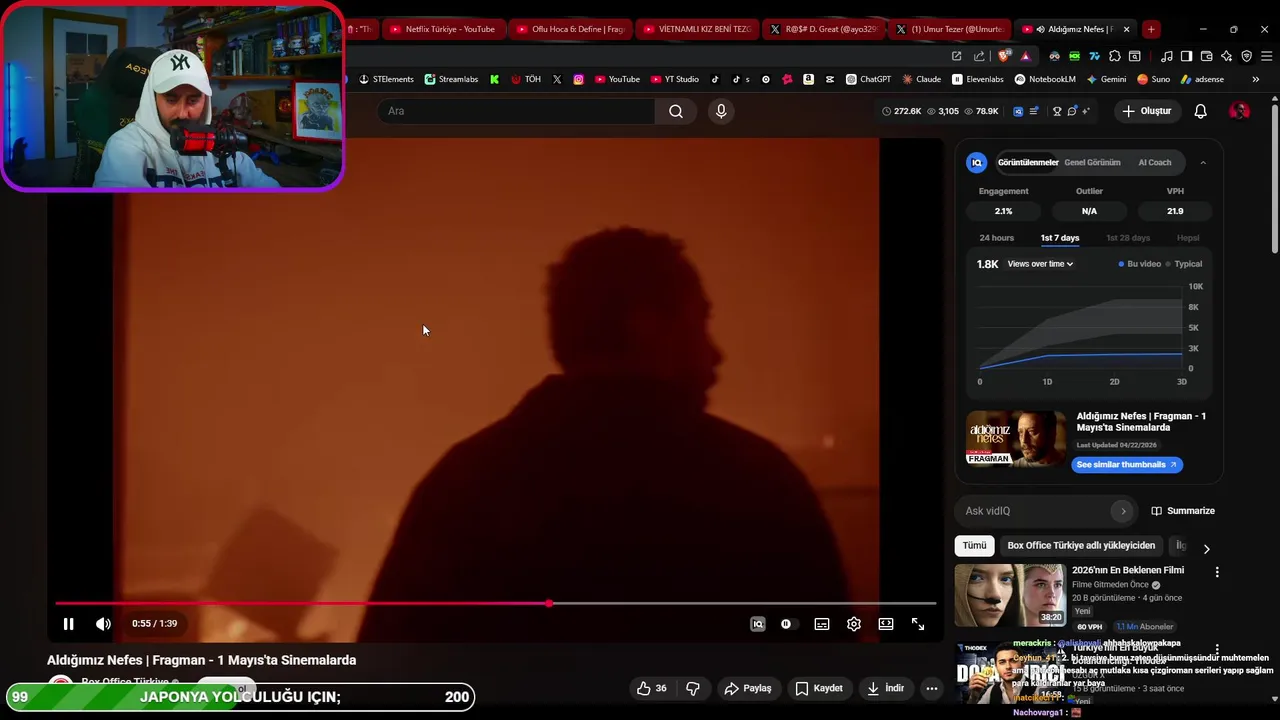This screenshot has height=720, width=1280.
Task: Like the video with the thumbs up button
Action: [652, 688]
